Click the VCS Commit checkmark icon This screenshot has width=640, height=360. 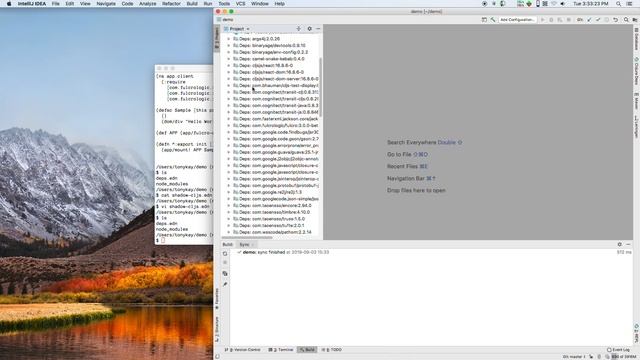[x=598, y=20]
